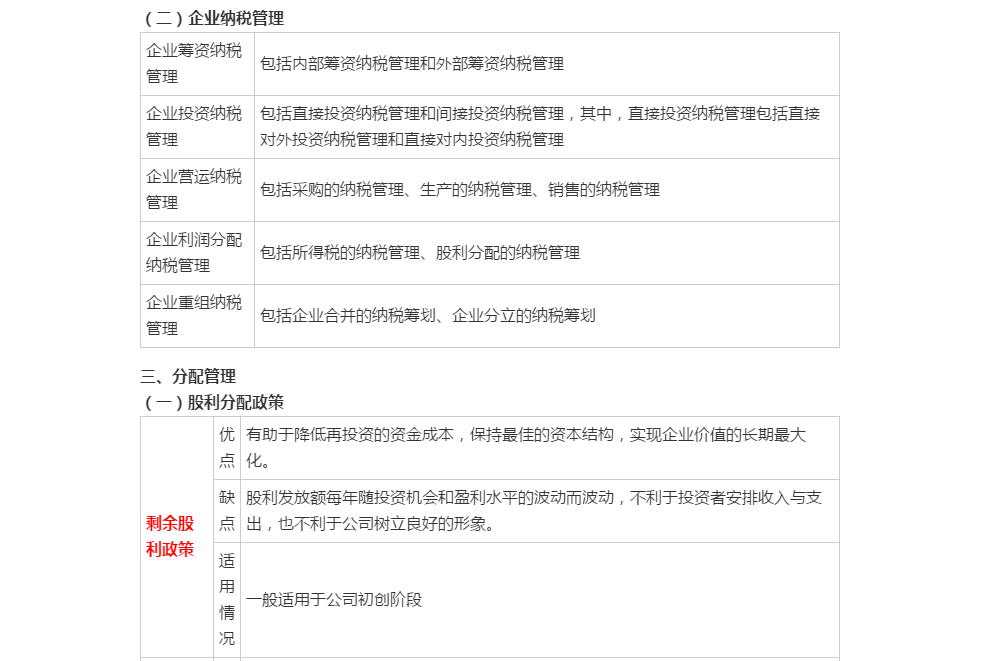
Task: Select the cell 企业筹资纳税管理
Action: click(x=194, y=64)
